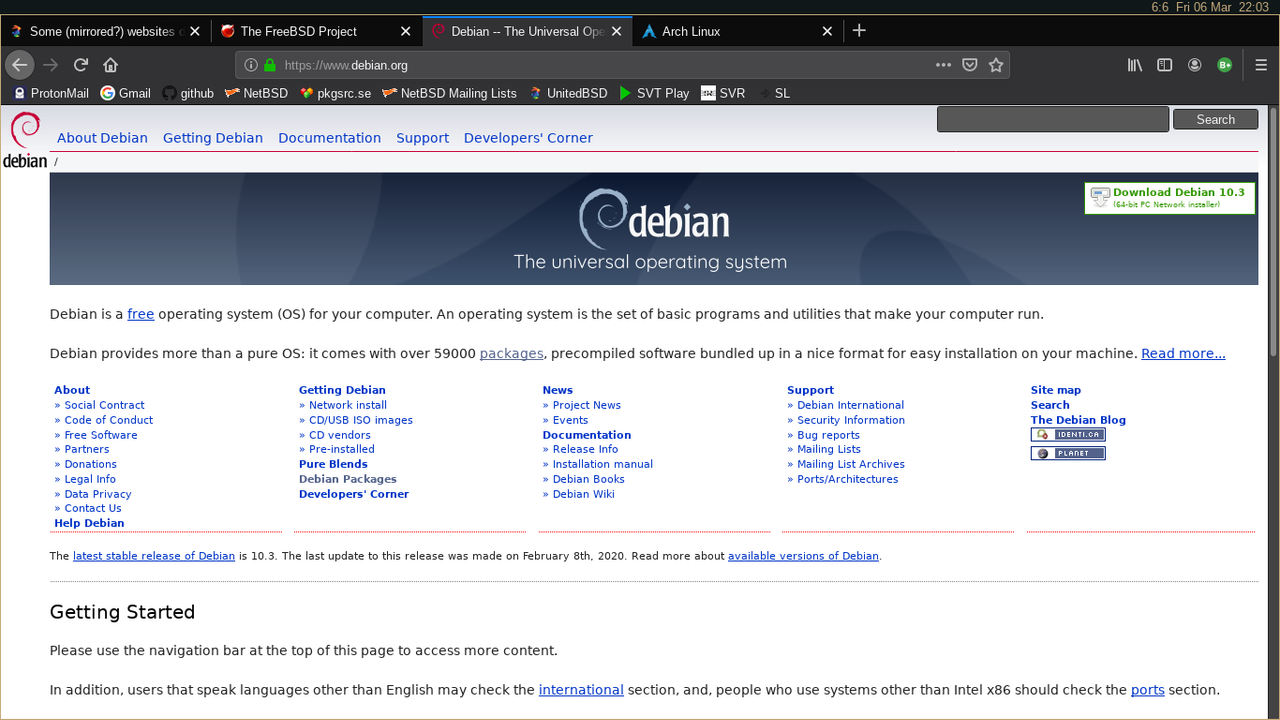Viewport: 1280px width, 720px height.
Task: Open the CD/USB ISO images link
Action: (360, 420)
